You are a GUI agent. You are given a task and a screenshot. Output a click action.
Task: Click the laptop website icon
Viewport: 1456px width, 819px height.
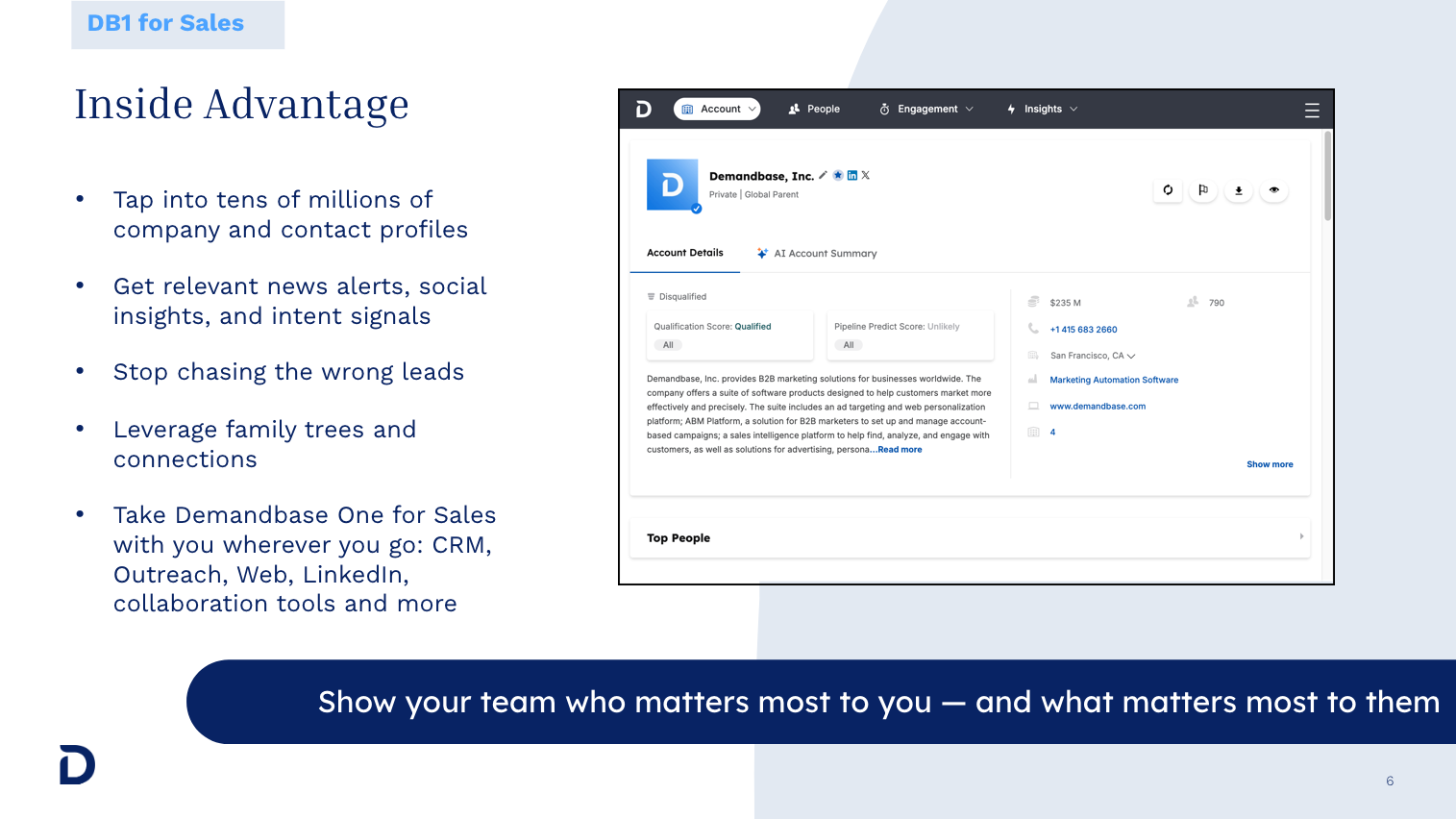[1034, 406]
